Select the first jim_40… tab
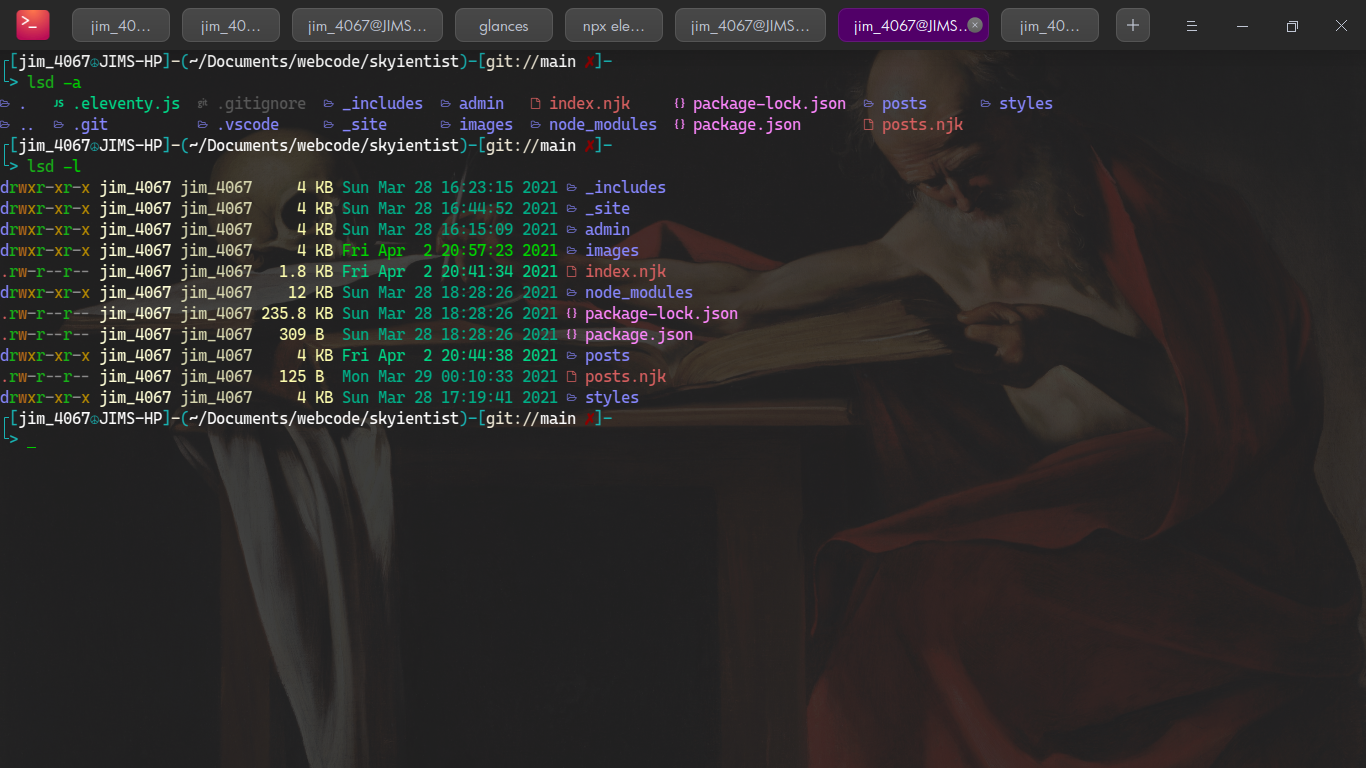The width and height of the screenshot is (1366, 768). click(x=120, y=24)
